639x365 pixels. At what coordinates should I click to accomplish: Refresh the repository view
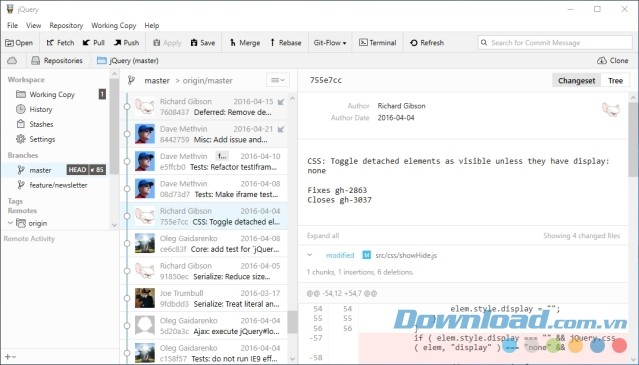[427, 43]
